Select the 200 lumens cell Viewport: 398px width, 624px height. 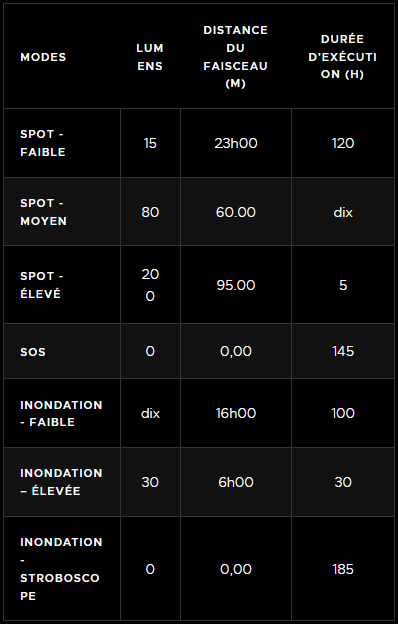click(150, 285)
